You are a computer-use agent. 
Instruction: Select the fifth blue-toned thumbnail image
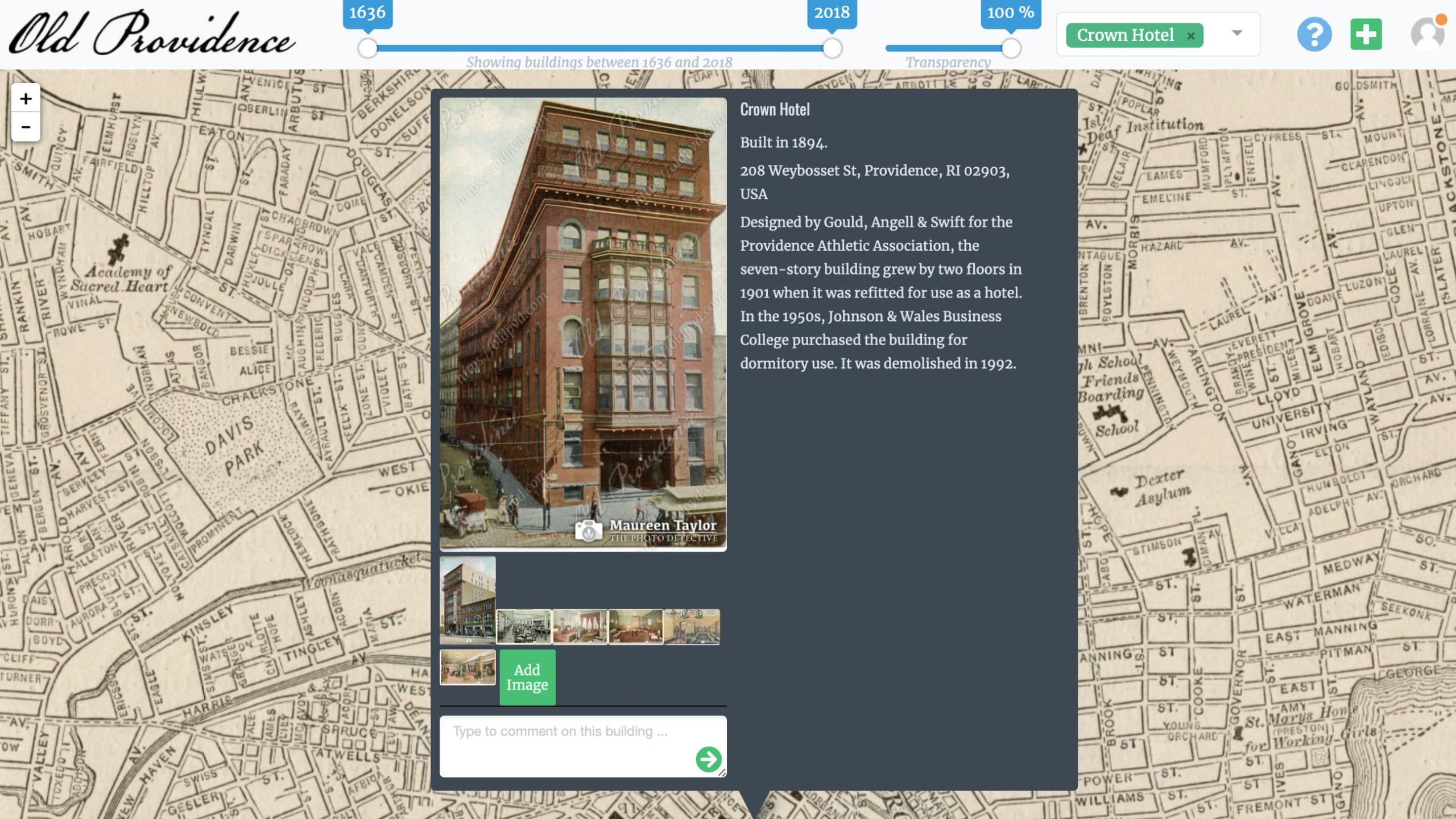692,627
